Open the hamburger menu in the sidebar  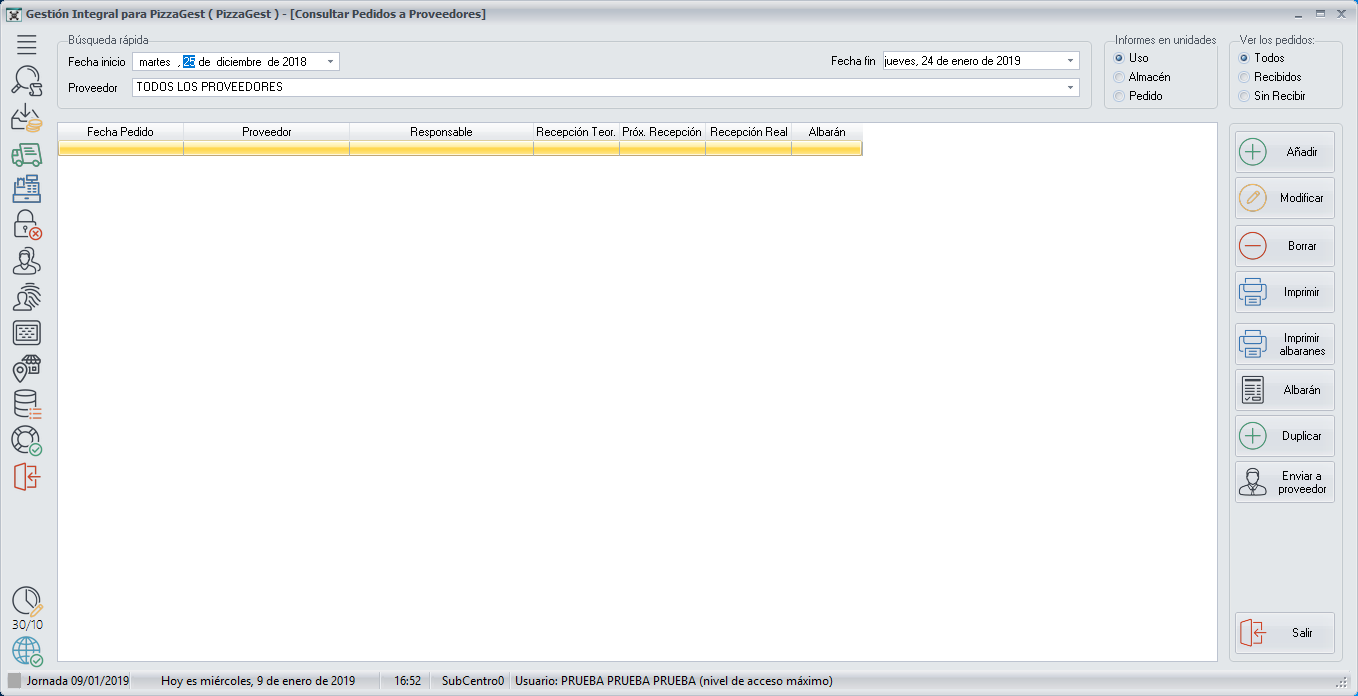[27, 44]
